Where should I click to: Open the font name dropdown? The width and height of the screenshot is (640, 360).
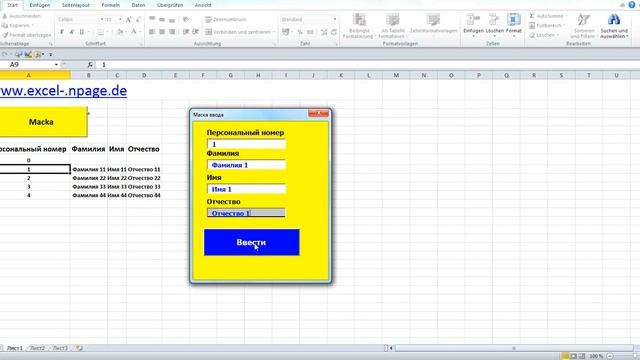point(102,20)
